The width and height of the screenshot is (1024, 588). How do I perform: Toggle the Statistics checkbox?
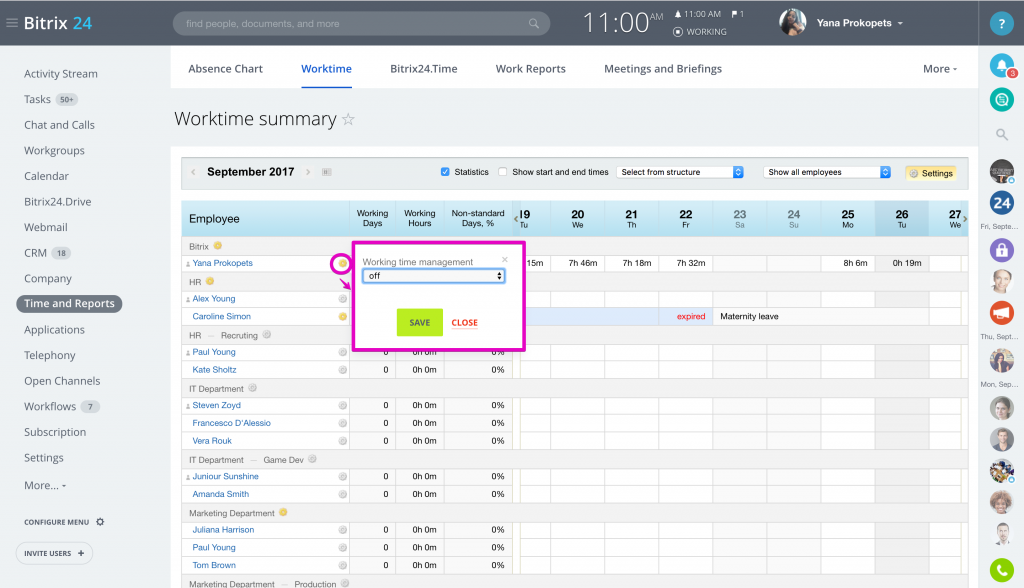point(445,172)
